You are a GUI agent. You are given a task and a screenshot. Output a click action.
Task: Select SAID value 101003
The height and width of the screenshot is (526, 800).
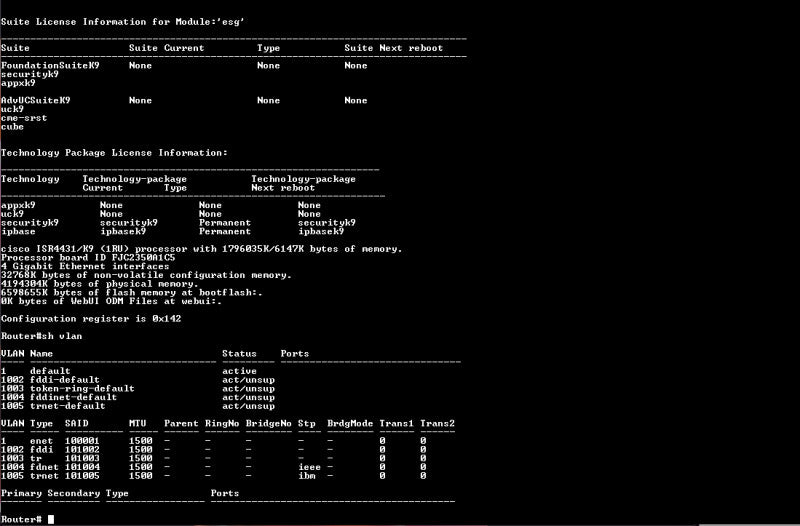pyautogui.click(x=82, y=458)
